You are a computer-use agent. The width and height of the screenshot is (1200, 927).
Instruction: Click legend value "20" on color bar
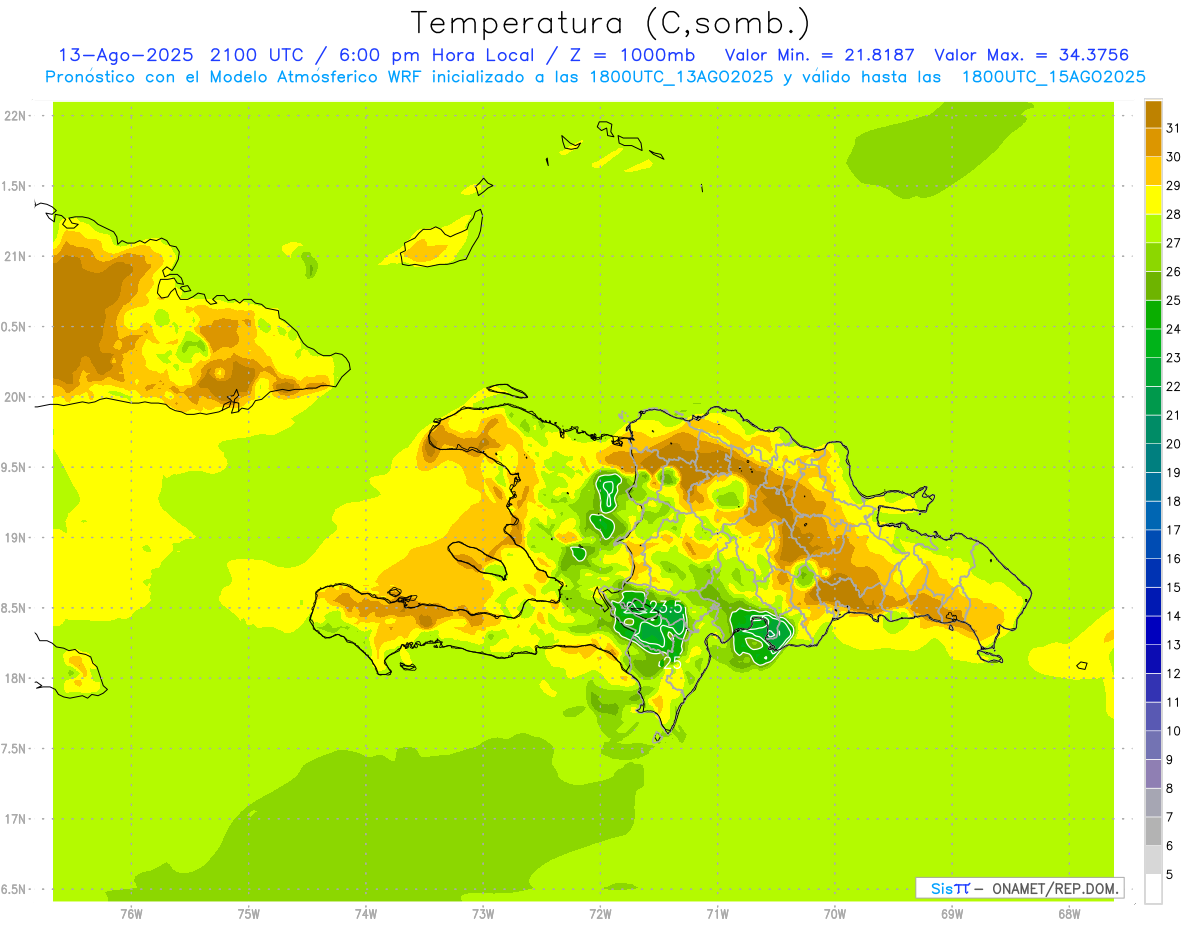coord(1174,444)
